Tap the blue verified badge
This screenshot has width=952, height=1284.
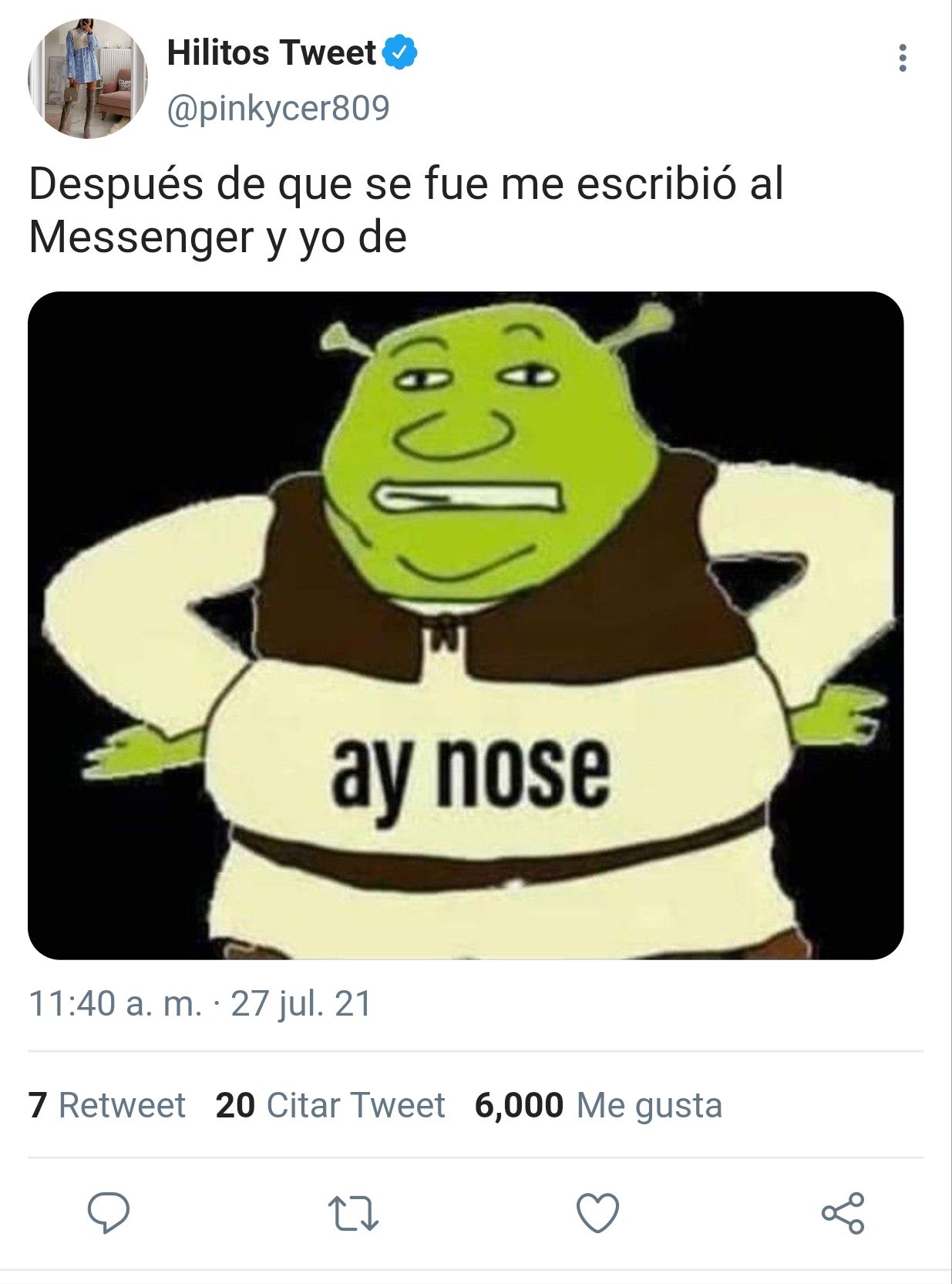click(400, 52)
